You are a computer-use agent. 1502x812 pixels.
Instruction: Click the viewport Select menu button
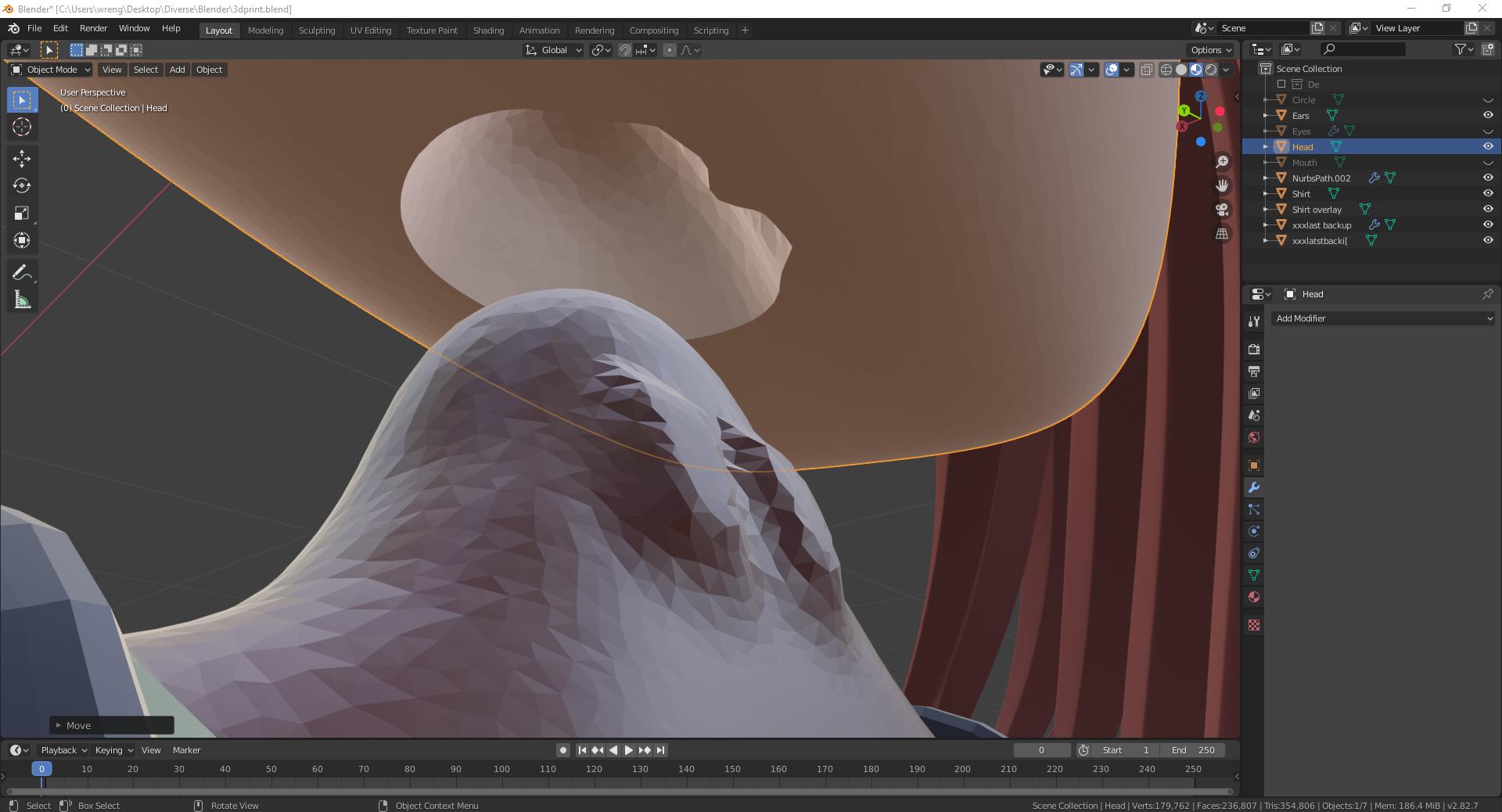(x=146, y=70)
